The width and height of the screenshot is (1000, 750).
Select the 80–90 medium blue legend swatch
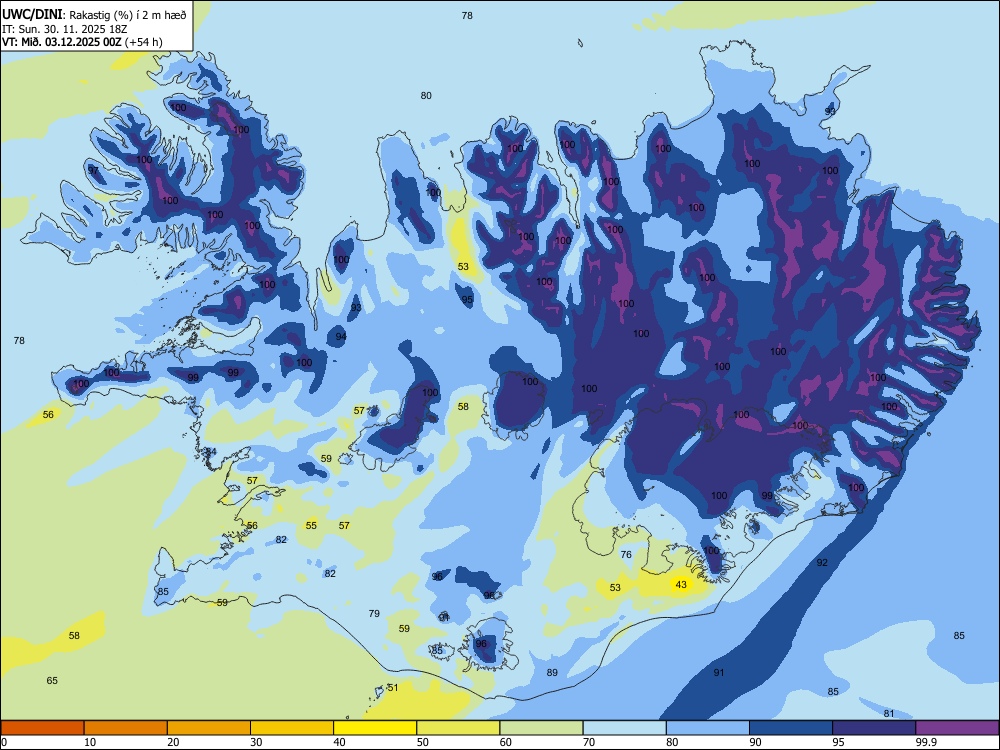coord(708,728)
